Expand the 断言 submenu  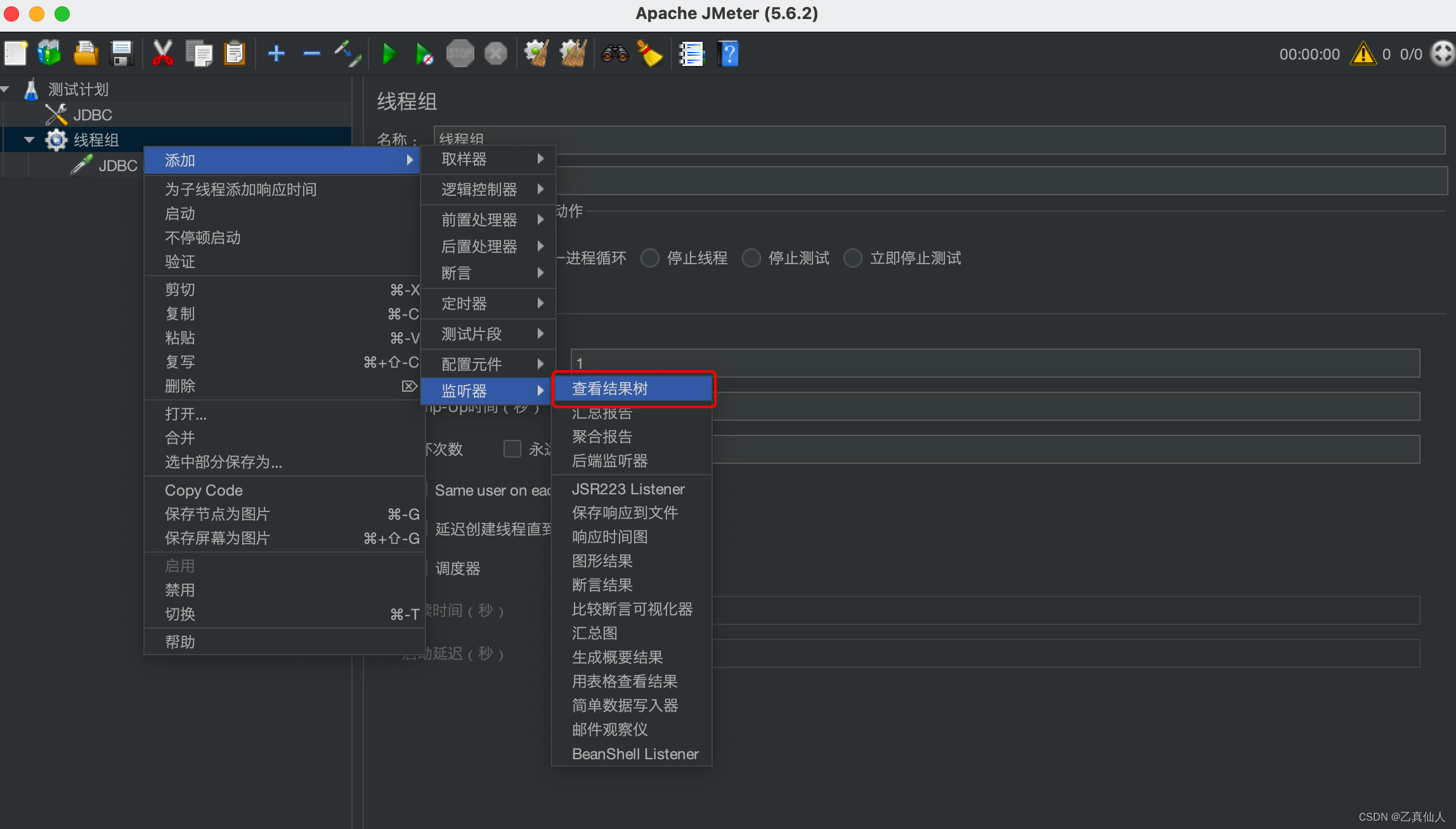point(488,273)
